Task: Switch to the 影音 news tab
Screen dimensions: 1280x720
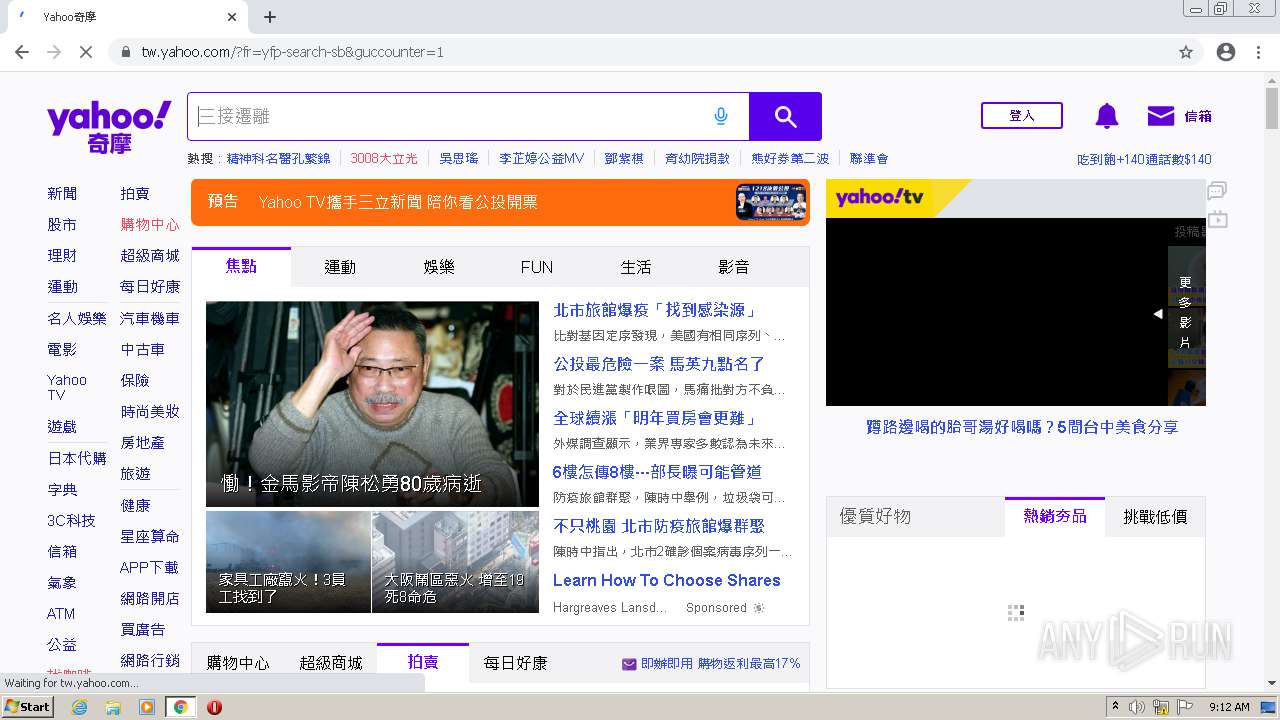Action: [734, 267]
